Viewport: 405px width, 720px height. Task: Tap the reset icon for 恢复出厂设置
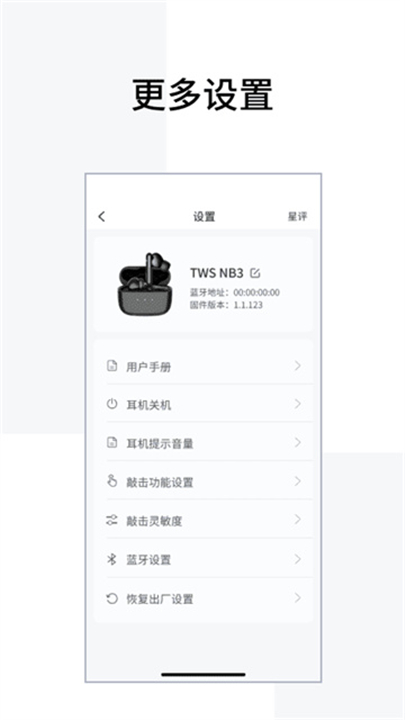112,598
